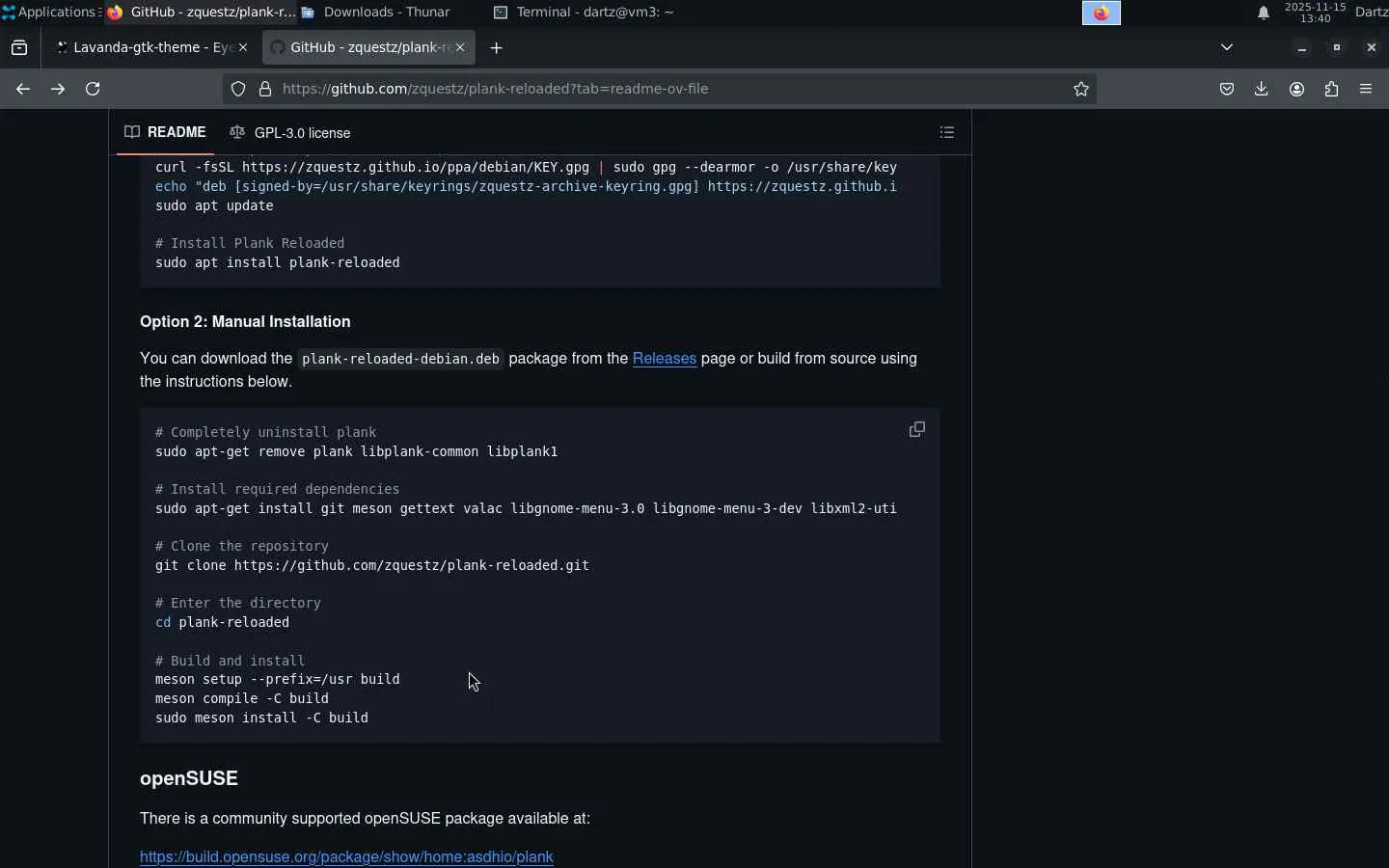Click the 'sudo meson install -C build' line
The height and width of the screenshot is (868, 1389).
[261, 719]
